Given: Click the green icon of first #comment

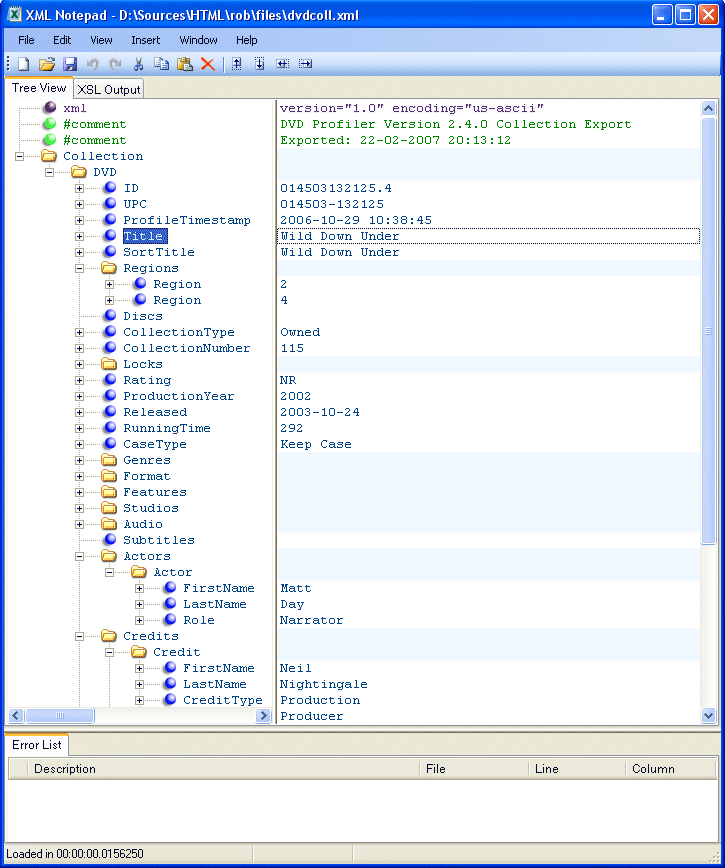Looking at the screenshot, I should click(50, 123).
